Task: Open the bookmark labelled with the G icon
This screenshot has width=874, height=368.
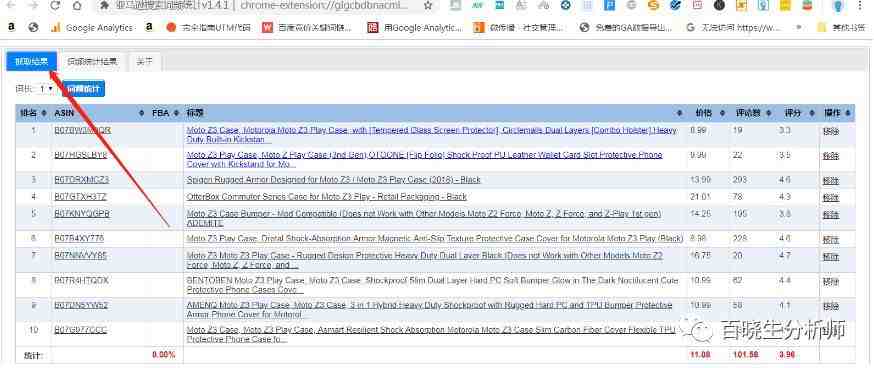Action: coord(733,27)
